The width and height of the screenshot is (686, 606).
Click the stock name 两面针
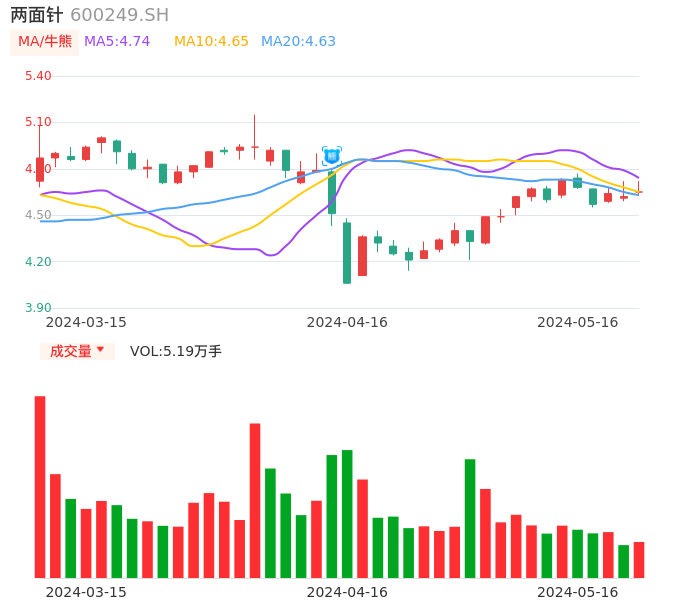[x=37, y=15]
